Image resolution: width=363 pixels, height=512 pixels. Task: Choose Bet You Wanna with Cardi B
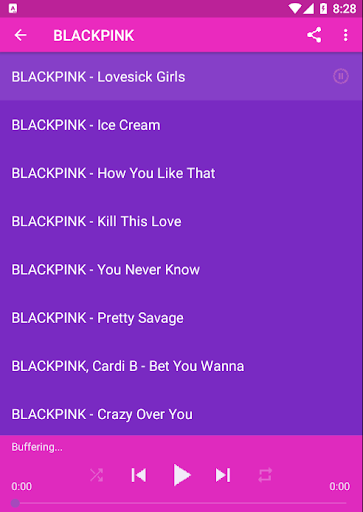(181, 366)
